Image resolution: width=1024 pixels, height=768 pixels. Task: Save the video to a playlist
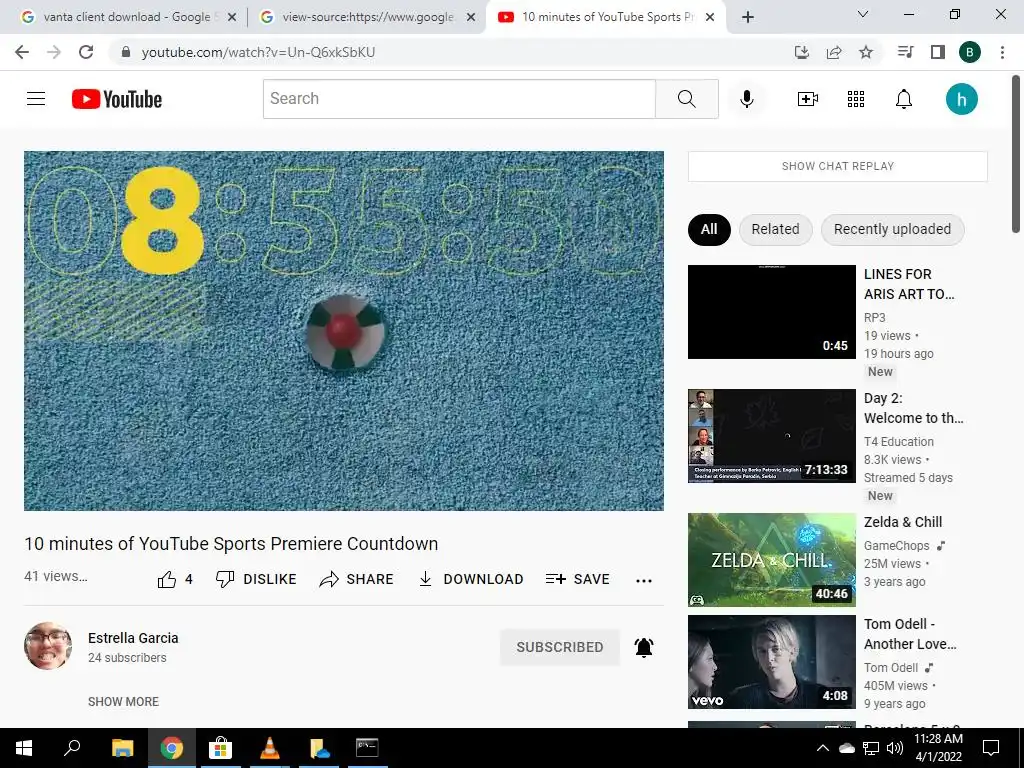[x=577, y=579]
